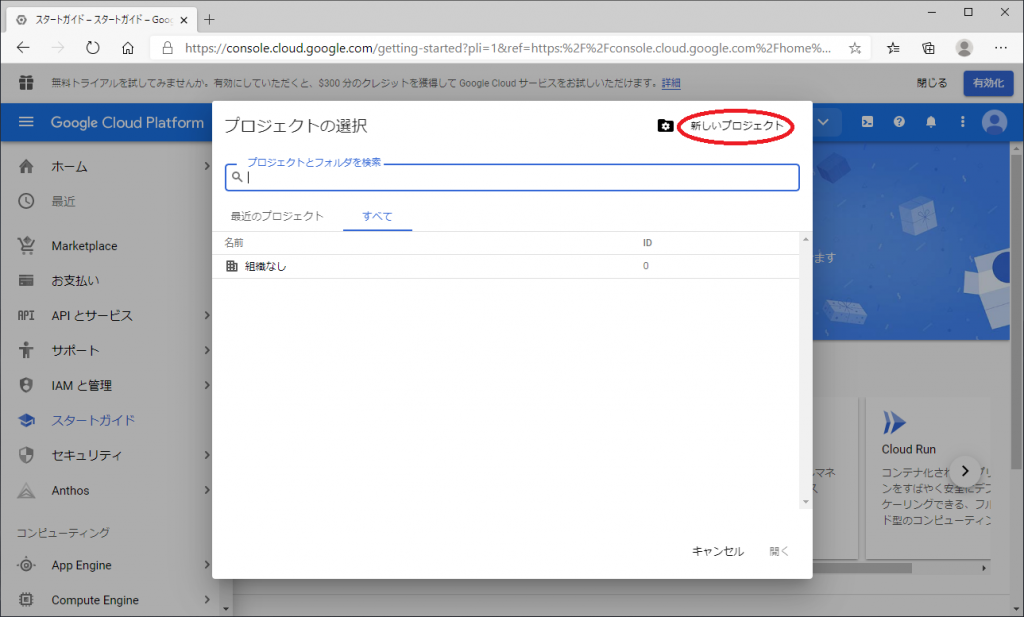Click the Google account avatar
The width and height of the screenshot is (1024, 617).
point(993,122)
